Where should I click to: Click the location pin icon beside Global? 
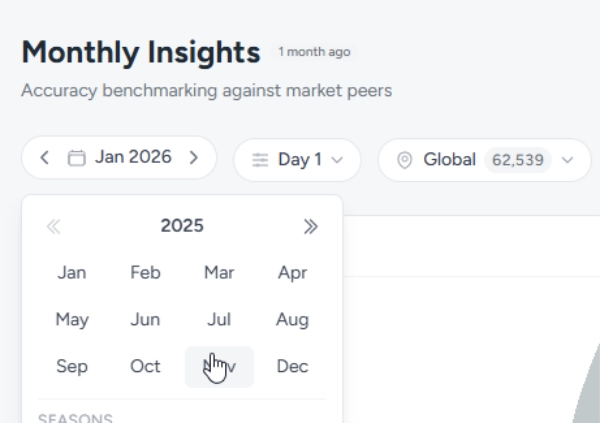tap(405, 160)
